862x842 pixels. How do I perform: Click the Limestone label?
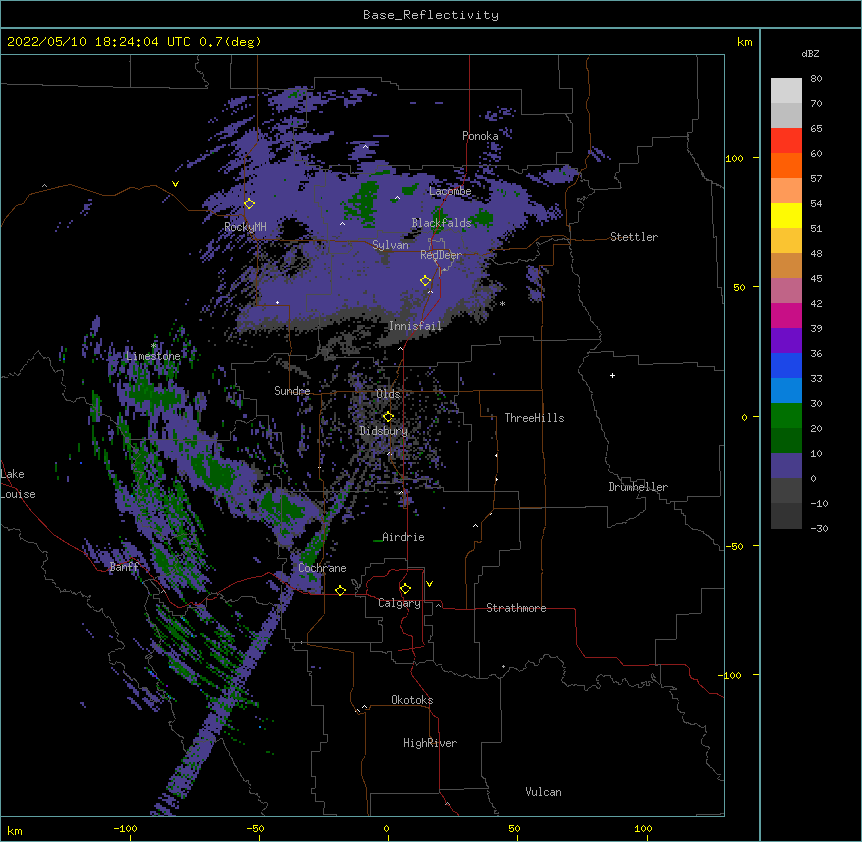tap(153, 356)
